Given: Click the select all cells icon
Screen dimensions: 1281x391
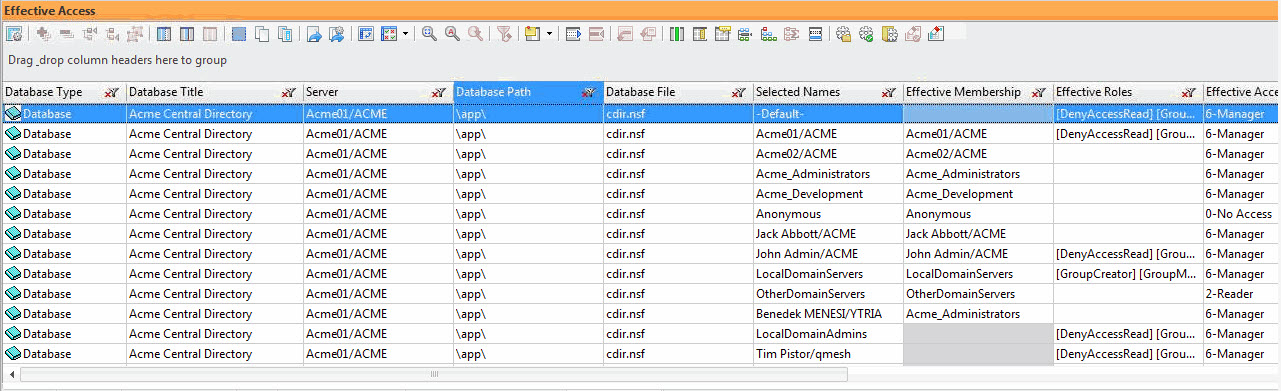Looking at the screenshot, I should coord(239,34).
